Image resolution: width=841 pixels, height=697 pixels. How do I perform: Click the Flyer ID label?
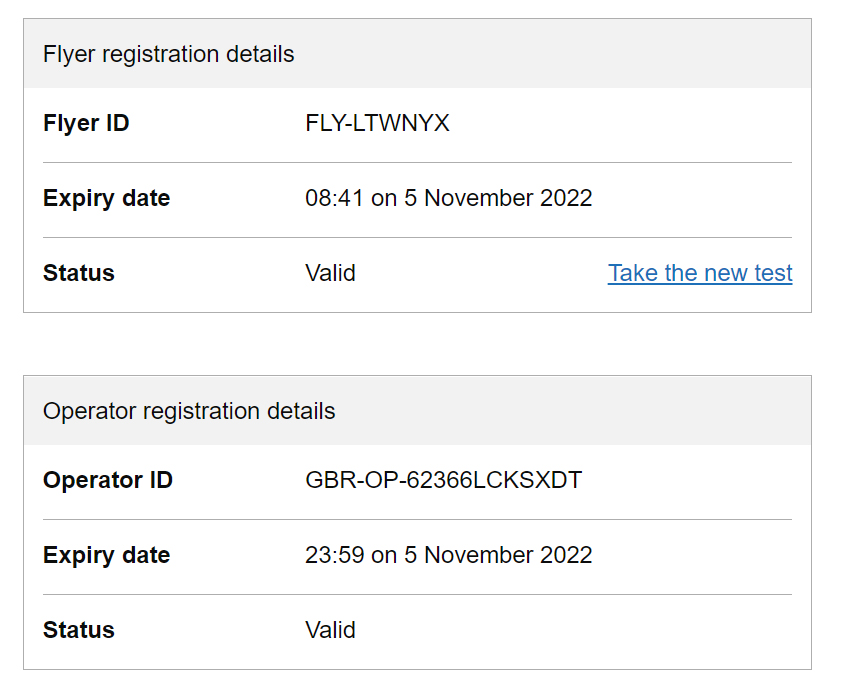click(x=86, y=123)
